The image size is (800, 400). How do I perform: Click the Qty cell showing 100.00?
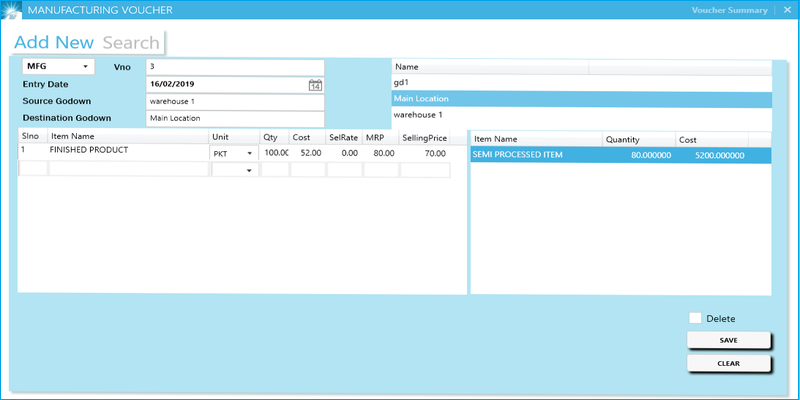pyautogui.click(x=274, y=153)
